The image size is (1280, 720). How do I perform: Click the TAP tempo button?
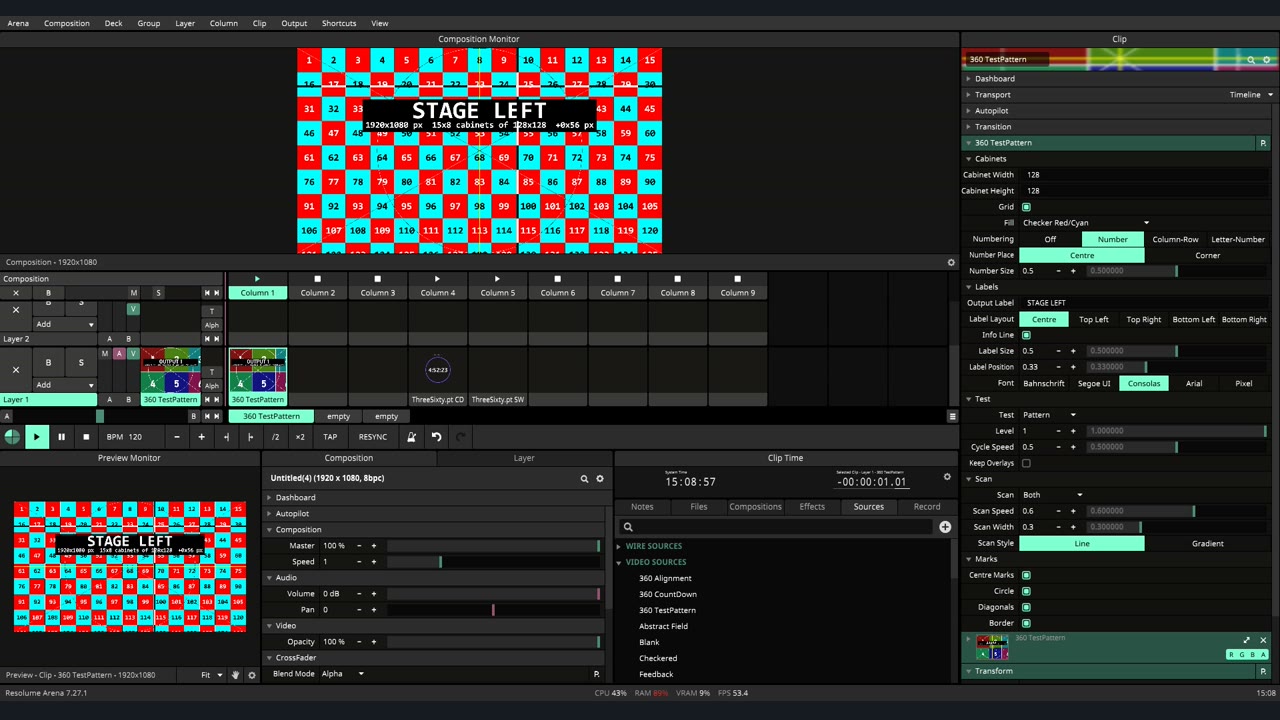pyautogui.click(x=330, y=437)
